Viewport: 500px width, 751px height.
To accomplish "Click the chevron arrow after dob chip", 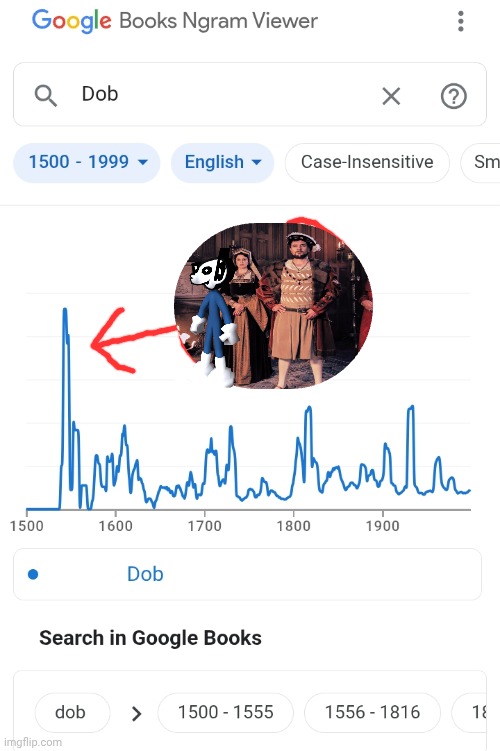I will 136,714.
